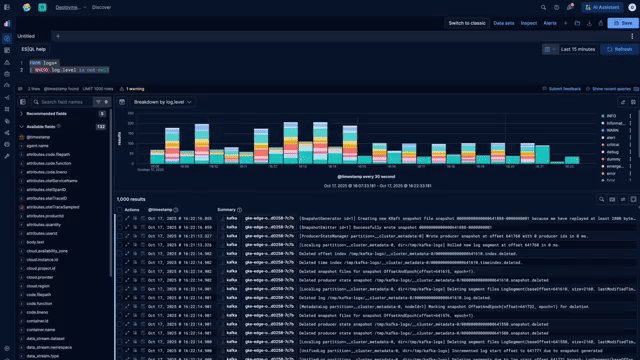
Task: Open full screen icon in results toolbar
Action: [633, 199]
